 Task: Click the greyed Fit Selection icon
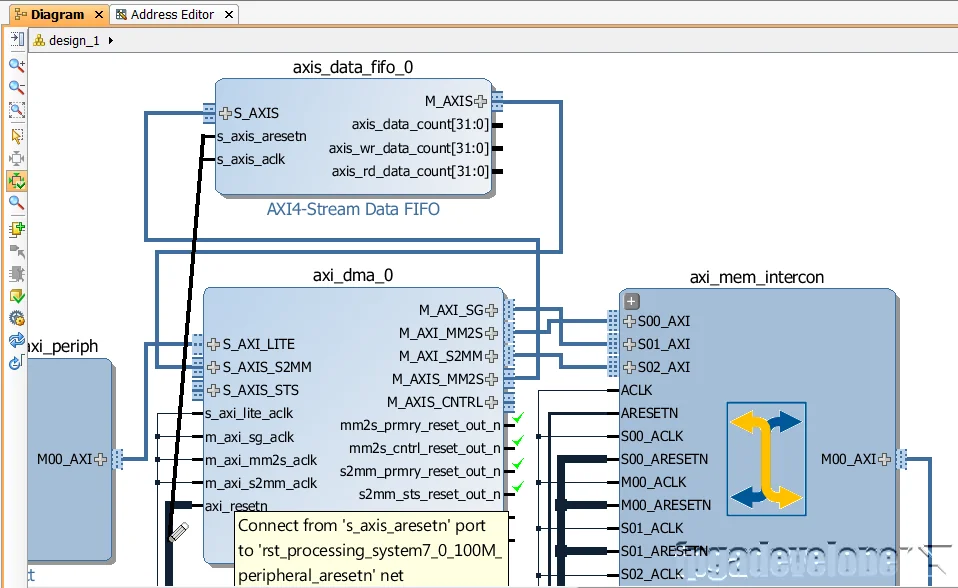pos(17,158)
